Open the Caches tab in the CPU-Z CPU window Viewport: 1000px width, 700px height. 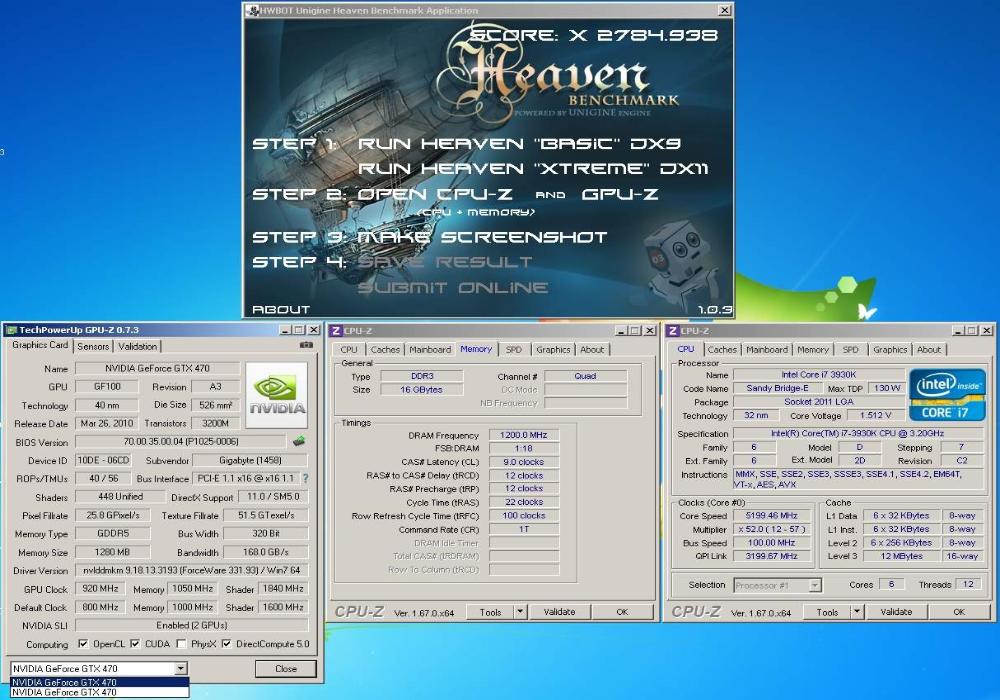722,349
